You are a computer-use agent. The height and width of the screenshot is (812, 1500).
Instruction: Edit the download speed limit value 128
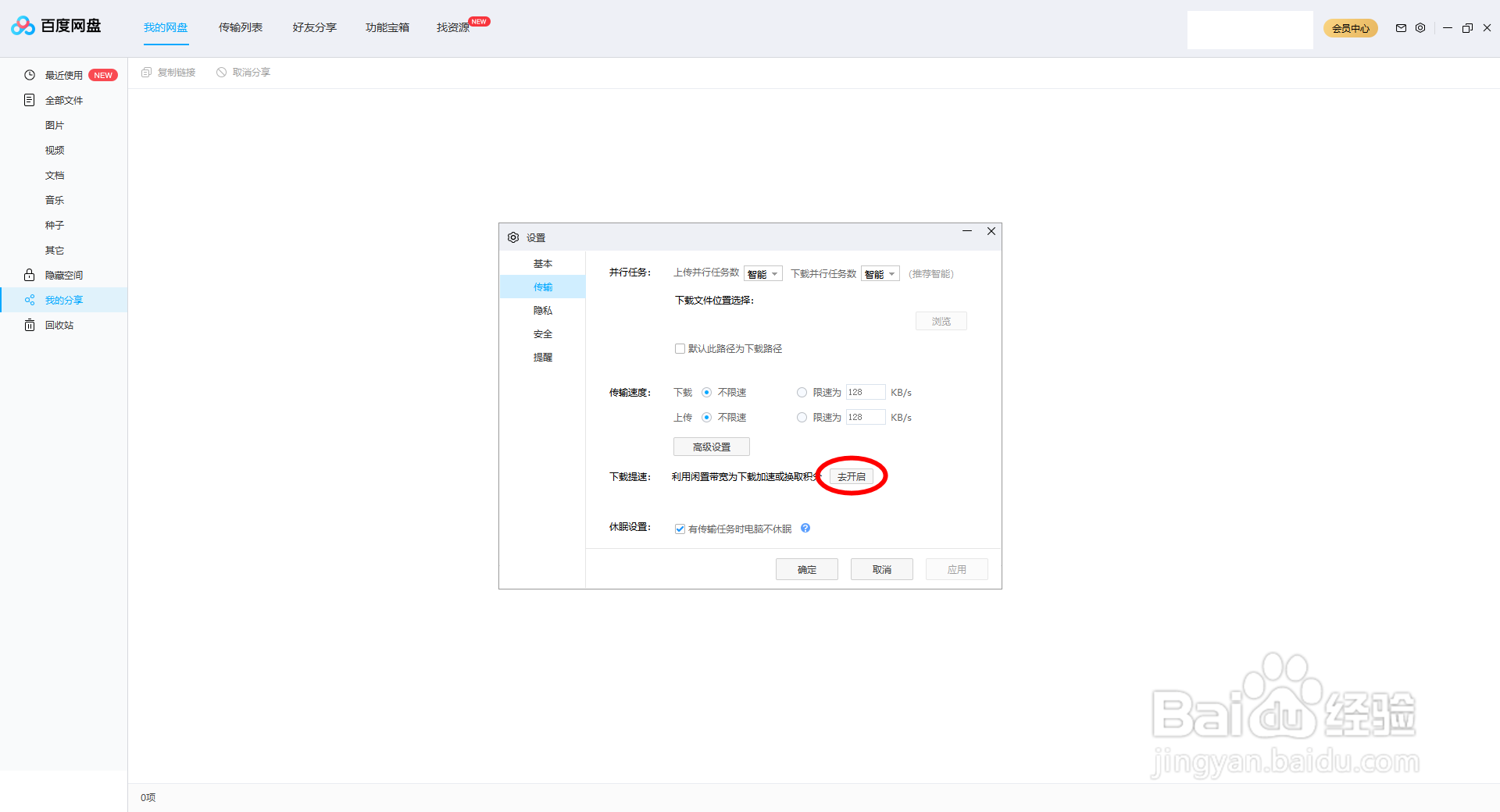point(865,392)
